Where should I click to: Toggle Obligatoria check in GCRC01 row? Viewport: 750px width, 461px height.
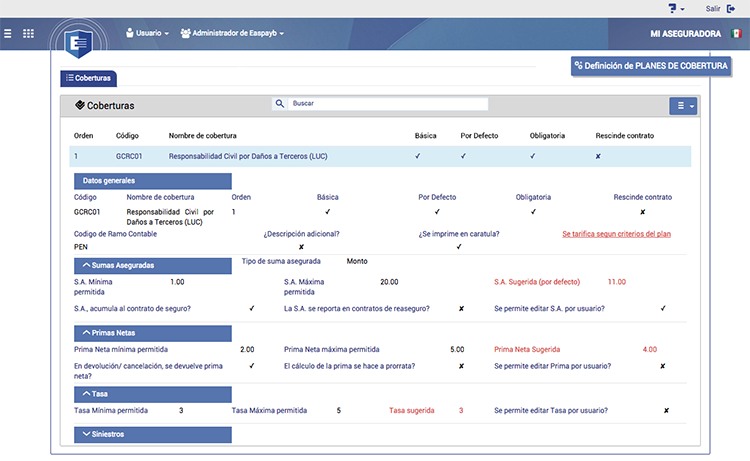click(532, 156)
